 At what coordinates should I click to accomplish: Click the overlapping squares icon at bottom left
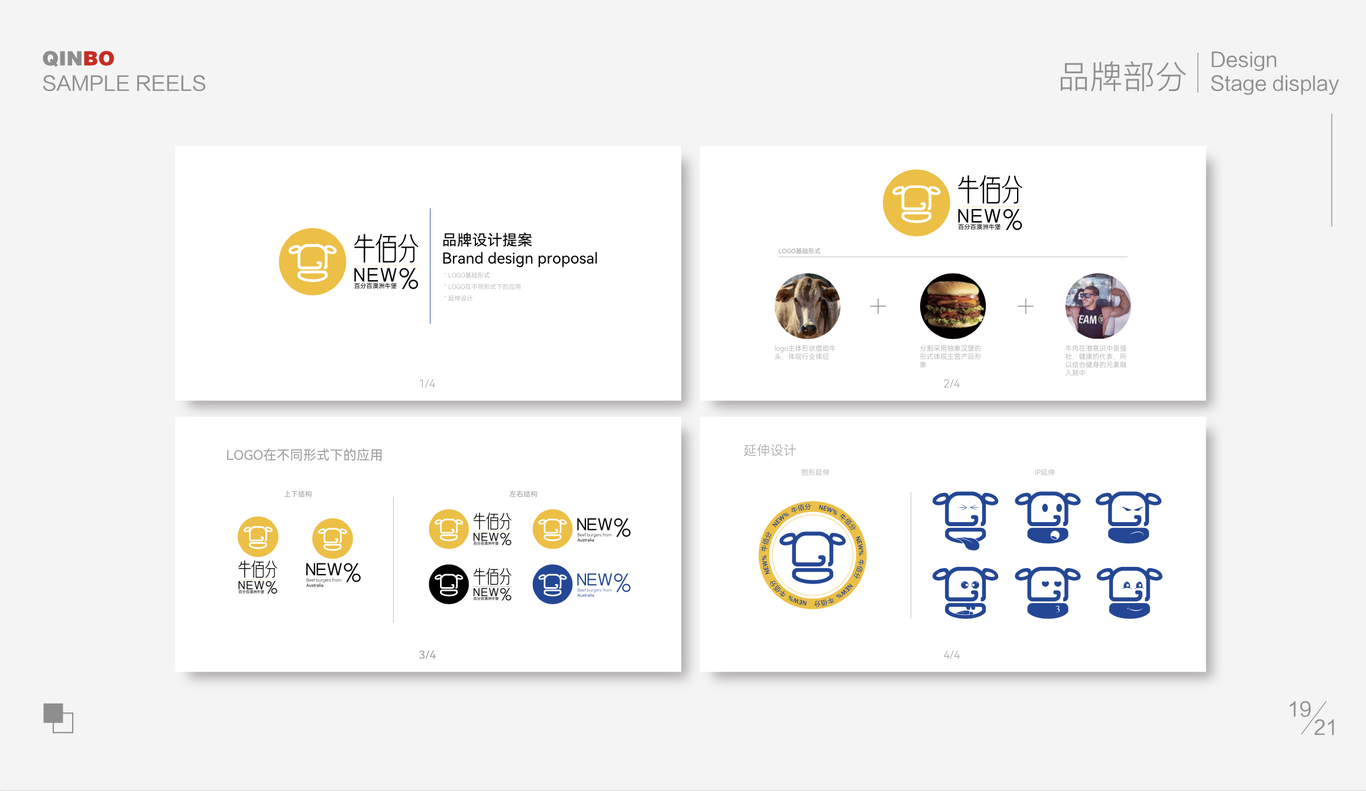[x=58, y=718]
